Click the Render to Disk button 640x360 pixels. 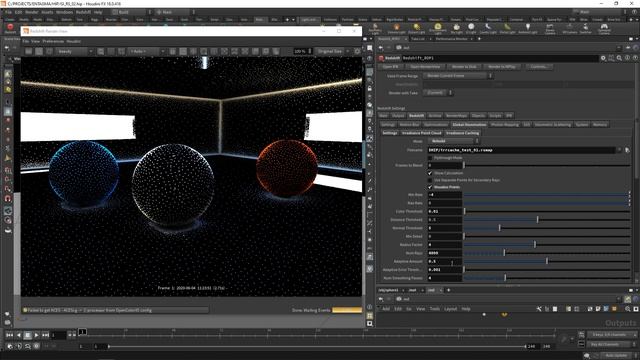(464, 67)
